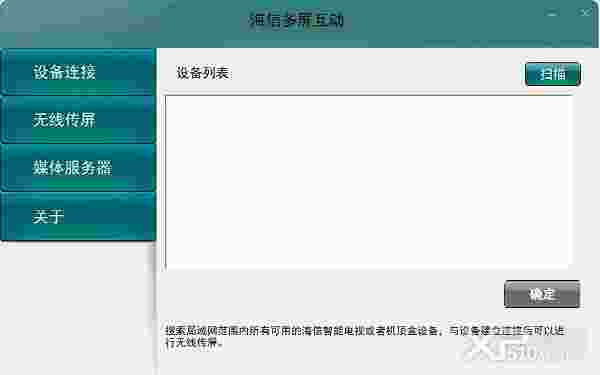The height and width of the screenshot is (375, 600).
Task: View media server settings (媒体服务器)
Action: (78, 168)
